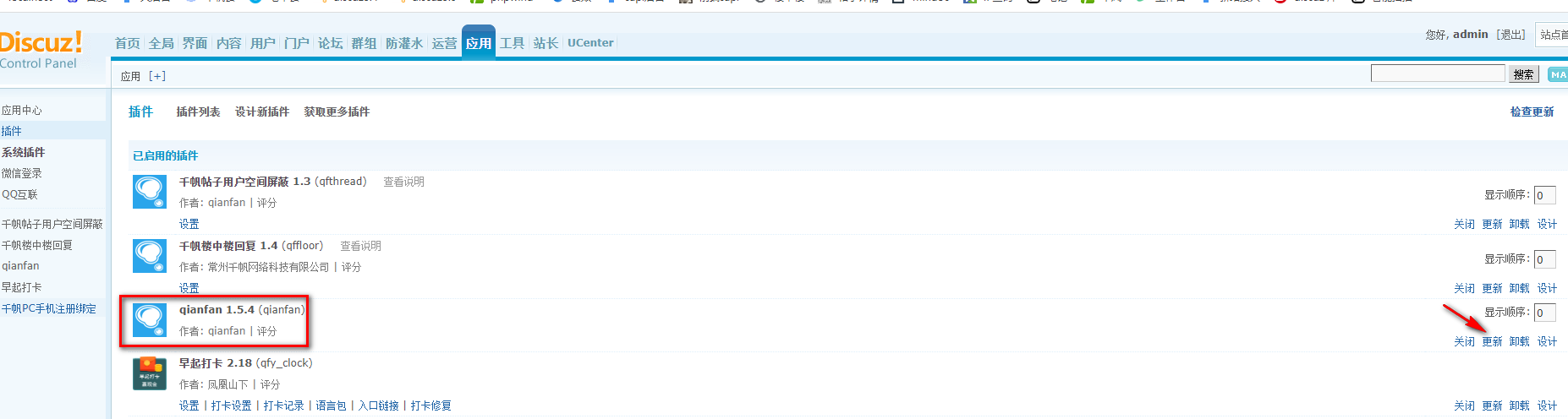Click the qianfan 1.5.4 plugin icon
1568x419 pixels.
point(150,320)
